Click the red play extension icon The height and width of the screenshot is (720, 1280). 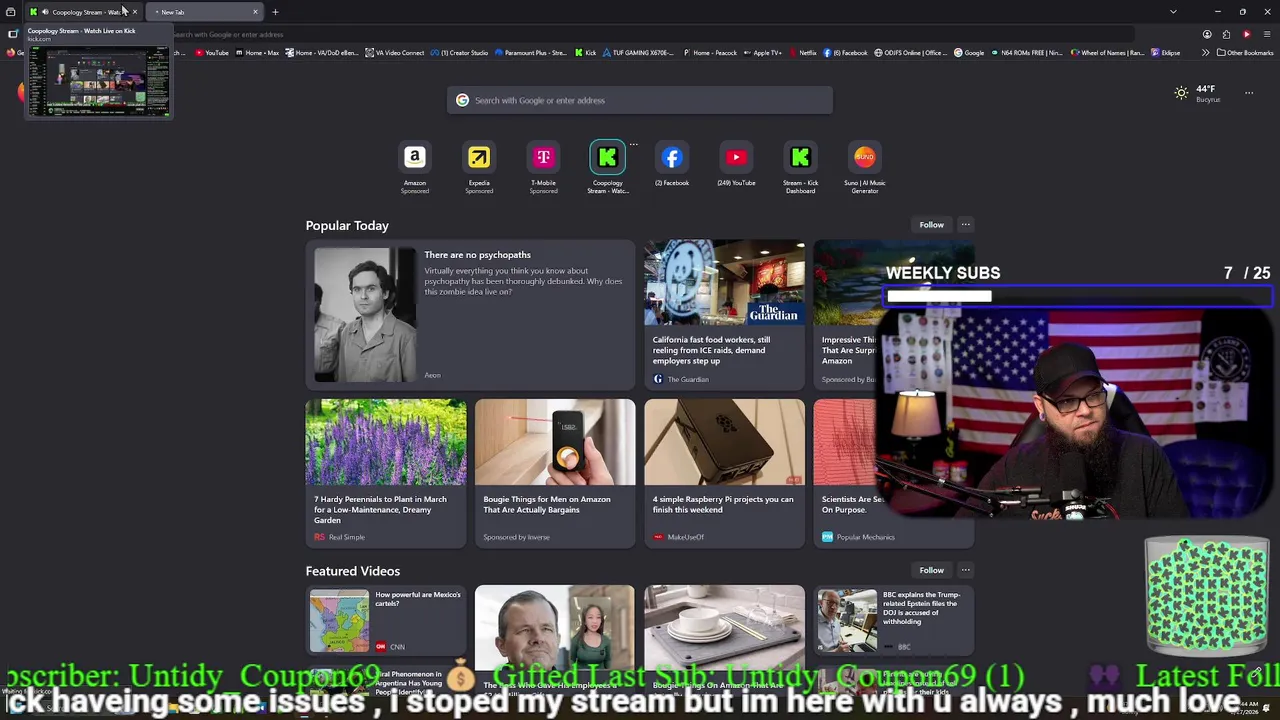pos(1246,34)
